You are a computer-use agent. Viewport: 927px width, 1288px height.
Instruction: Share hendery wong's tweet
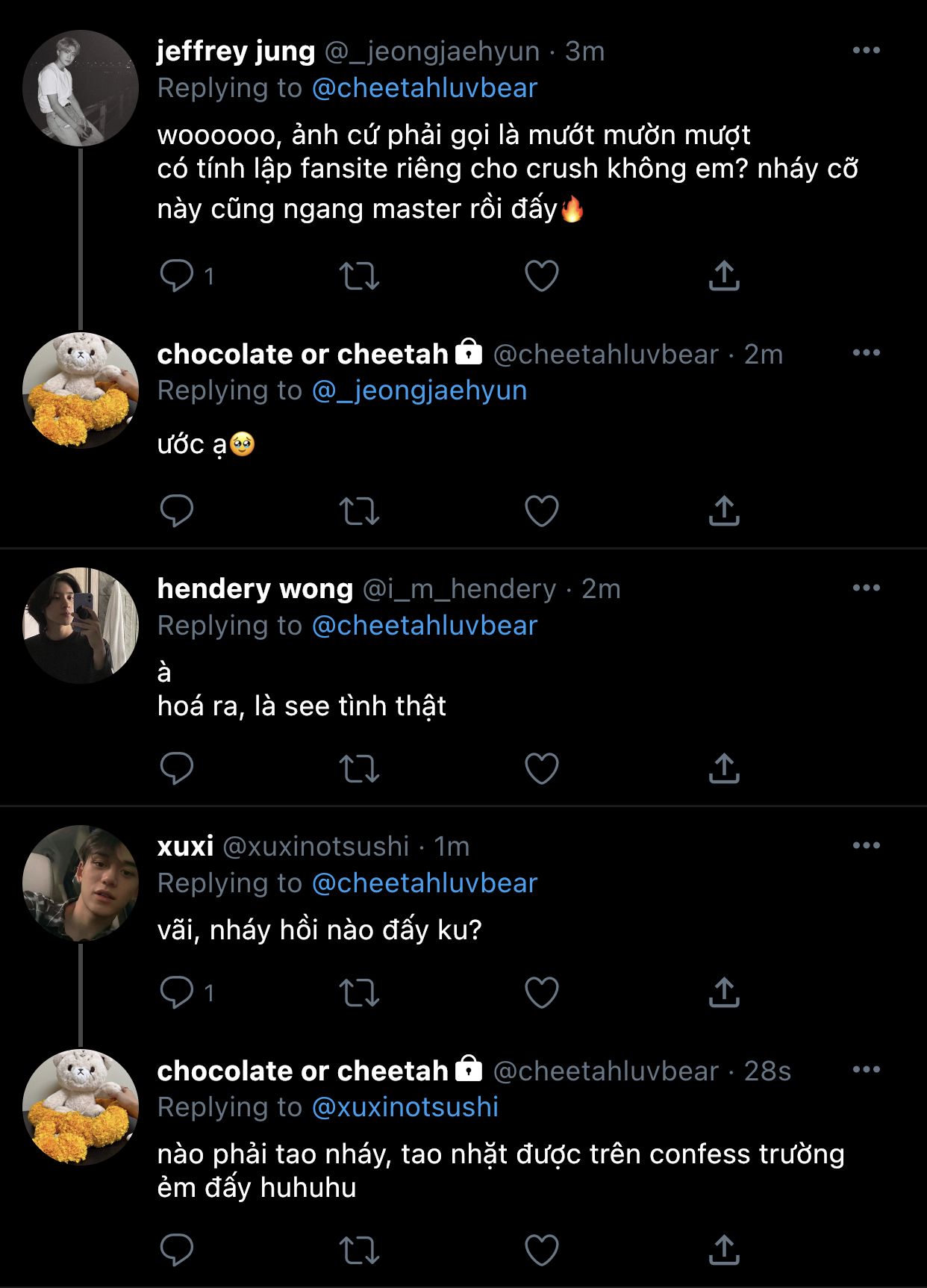click(x=724, y=768)
